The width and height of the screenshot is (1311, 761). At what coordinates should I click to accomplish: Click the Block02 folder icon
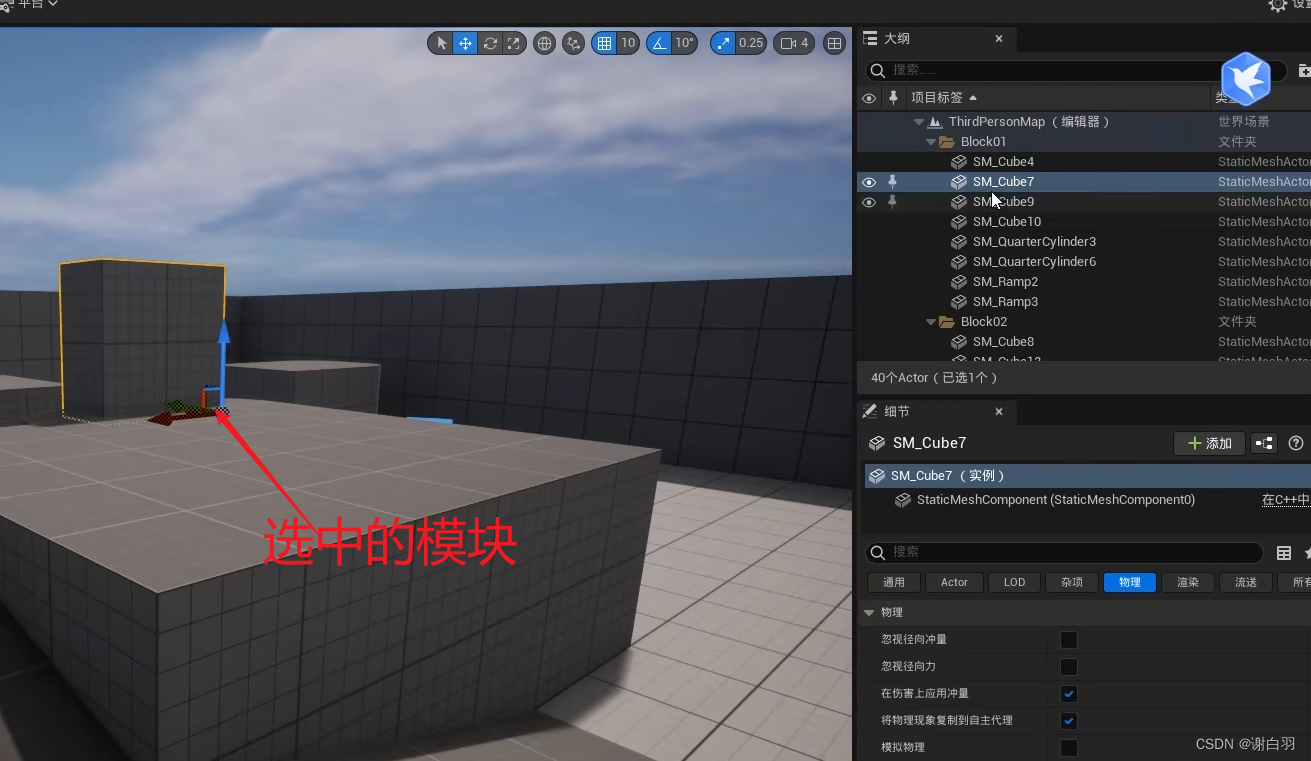947,321
